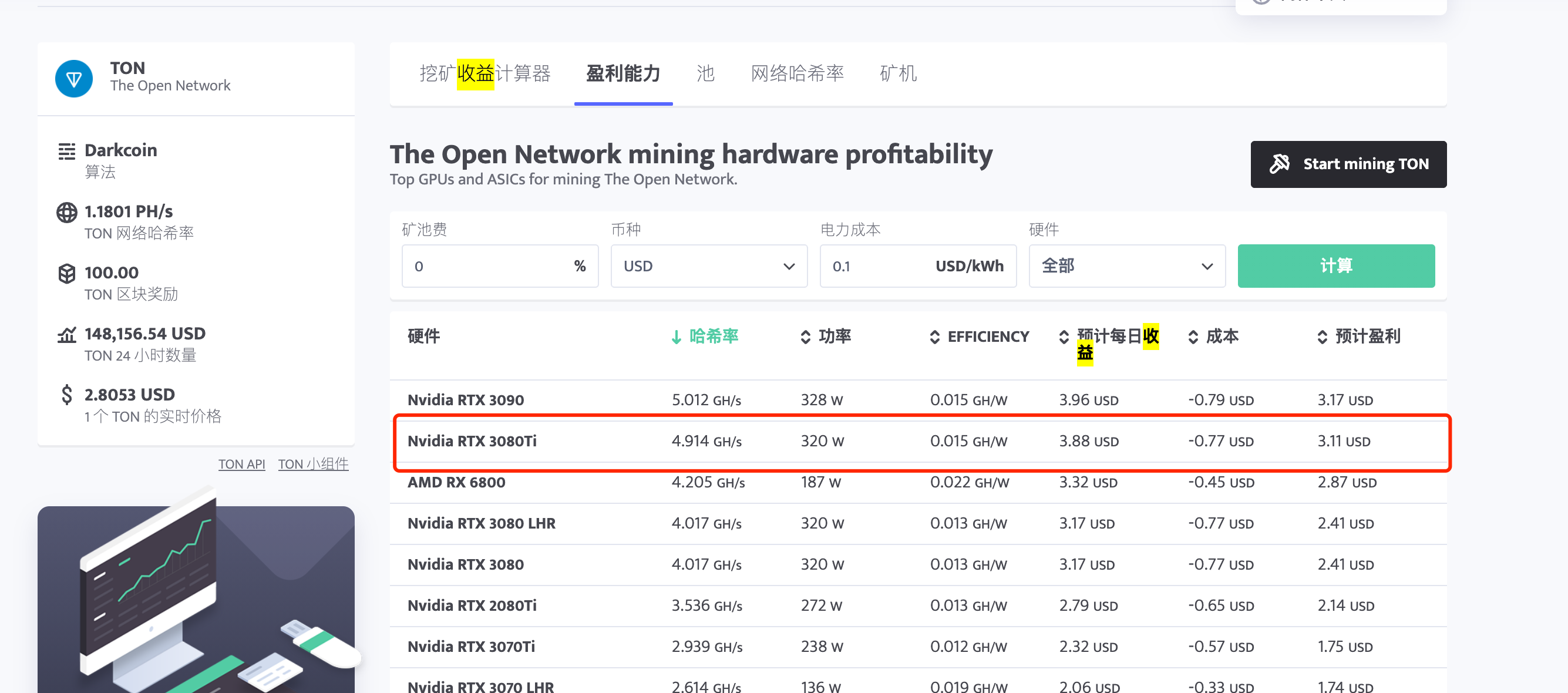Click the Nvidia RTX 3070Ti row name
Viewport: 1568px width, 693px height.
[471, 647]
